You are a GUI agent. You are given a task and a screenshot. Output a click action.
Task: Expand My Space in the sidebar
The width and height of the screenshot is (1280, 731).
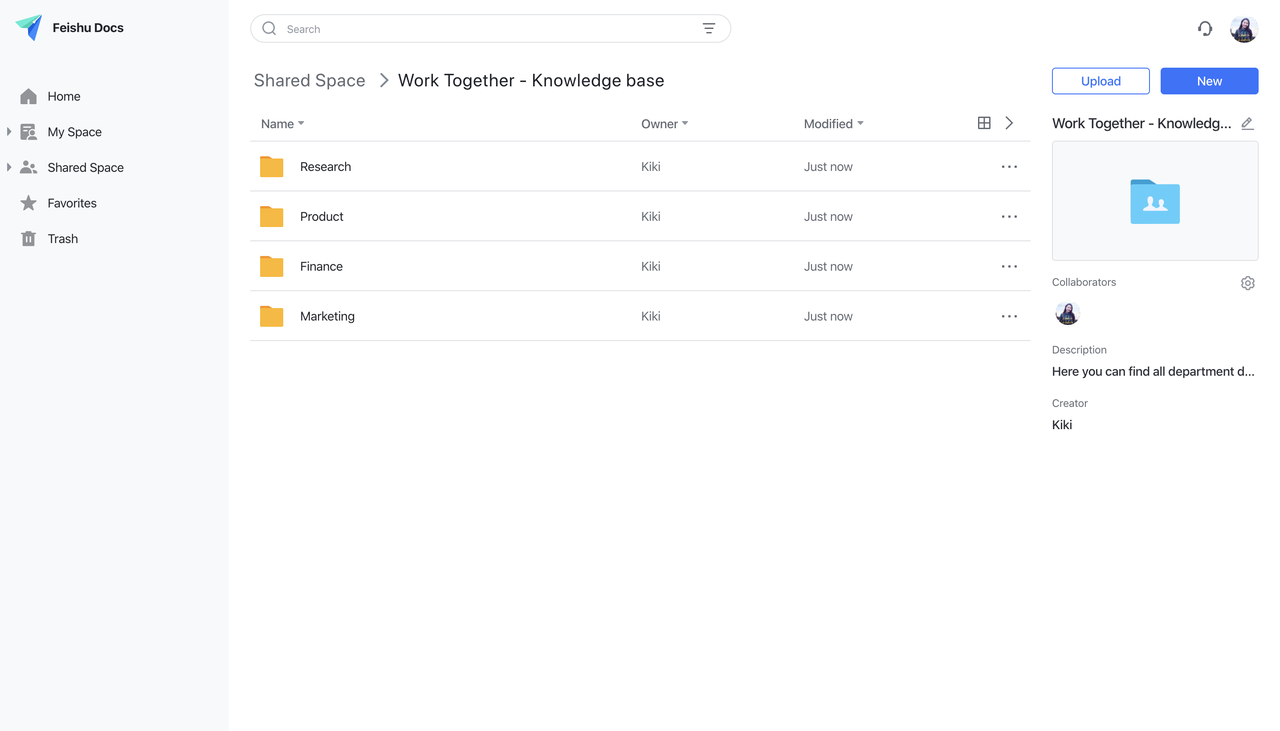(10, 131)
